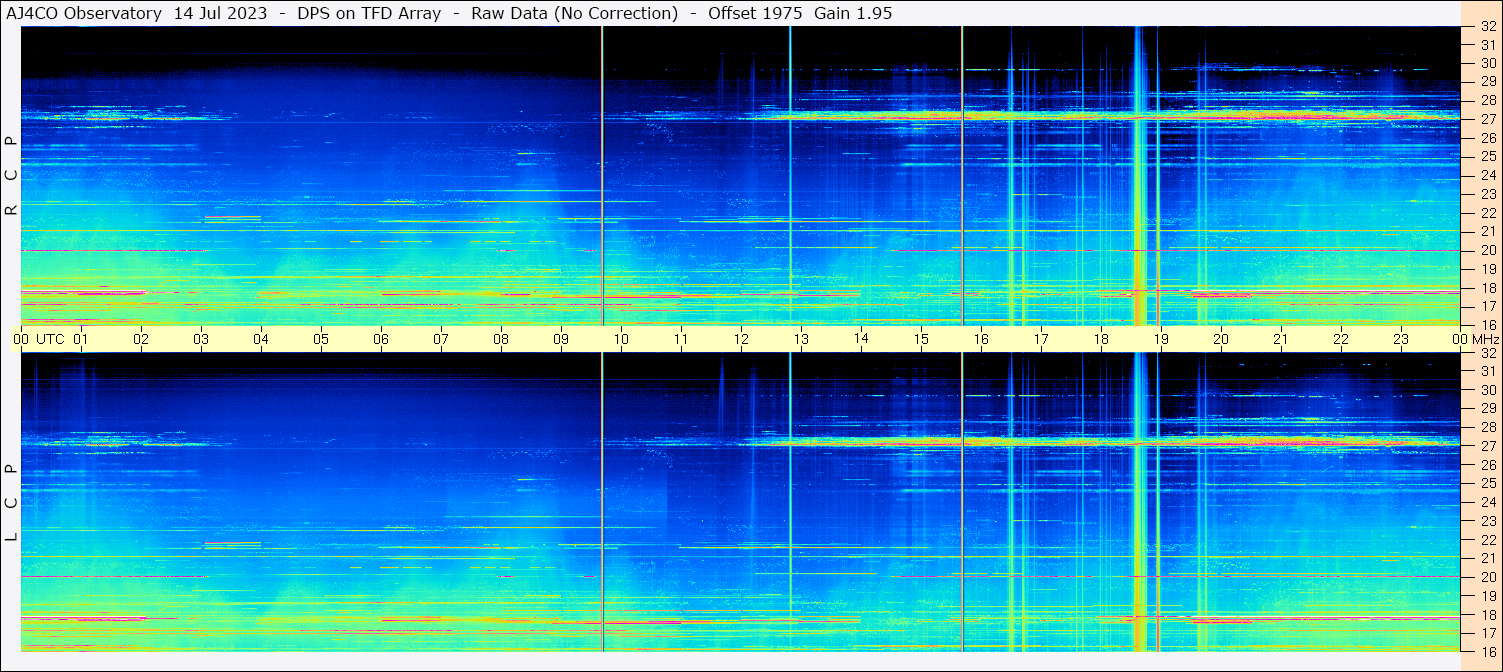This screenshot has width=1503, height=672.
Task: Click the 27 MHz label on the RCP scale
Action: 1488,119
